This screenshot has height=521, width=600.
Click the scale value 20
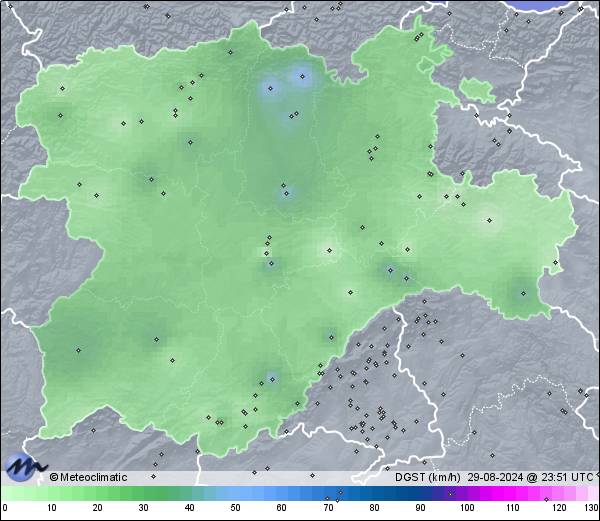(98, 508)
